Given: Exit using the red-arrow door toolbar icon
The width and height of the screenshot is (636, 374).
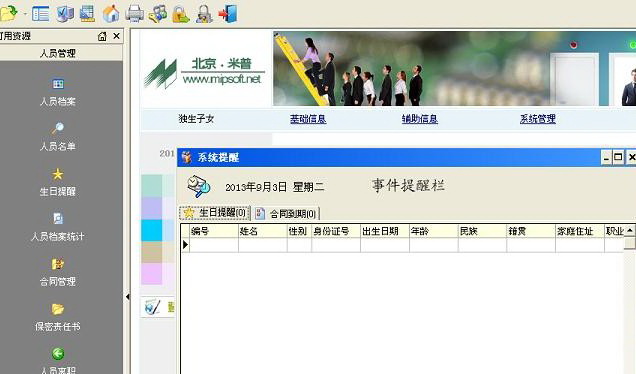Looking at the screenshot, I should coord(228,13).
